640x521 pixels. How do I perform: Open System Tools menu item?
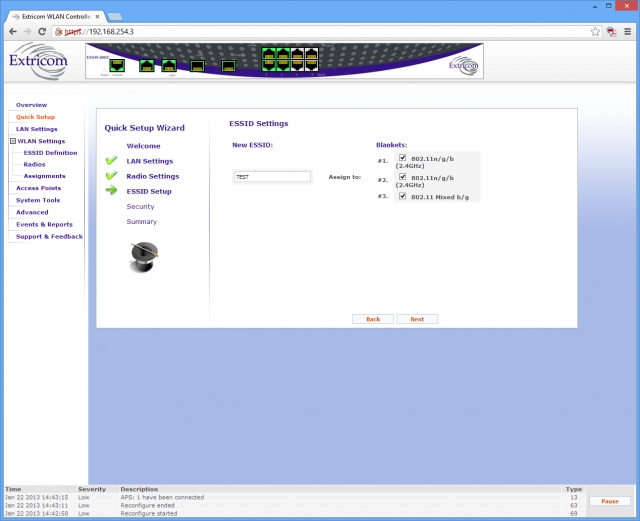38,200
